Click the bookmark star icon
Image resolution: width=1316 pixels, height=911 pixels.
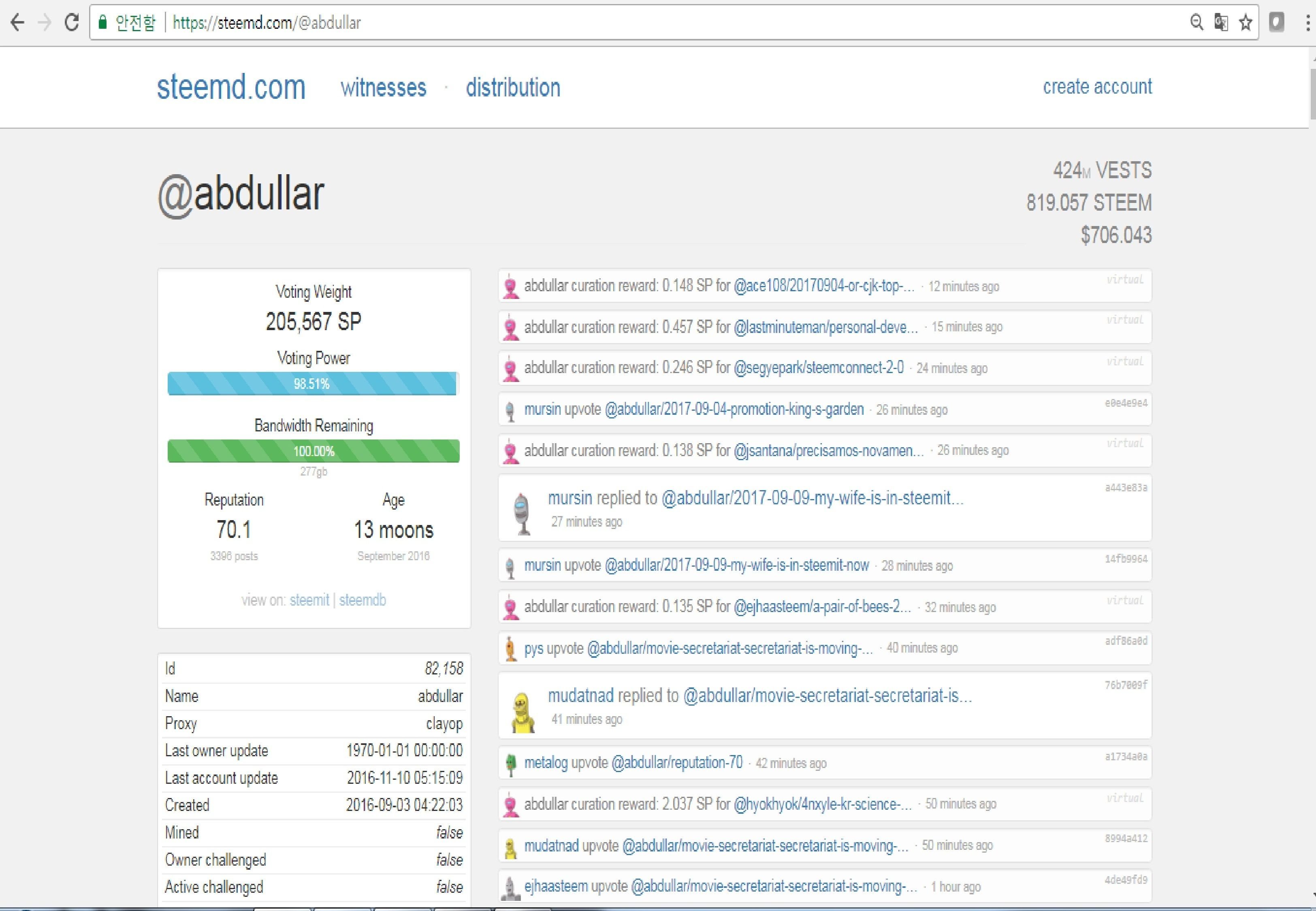click(x=1246, y=23)
